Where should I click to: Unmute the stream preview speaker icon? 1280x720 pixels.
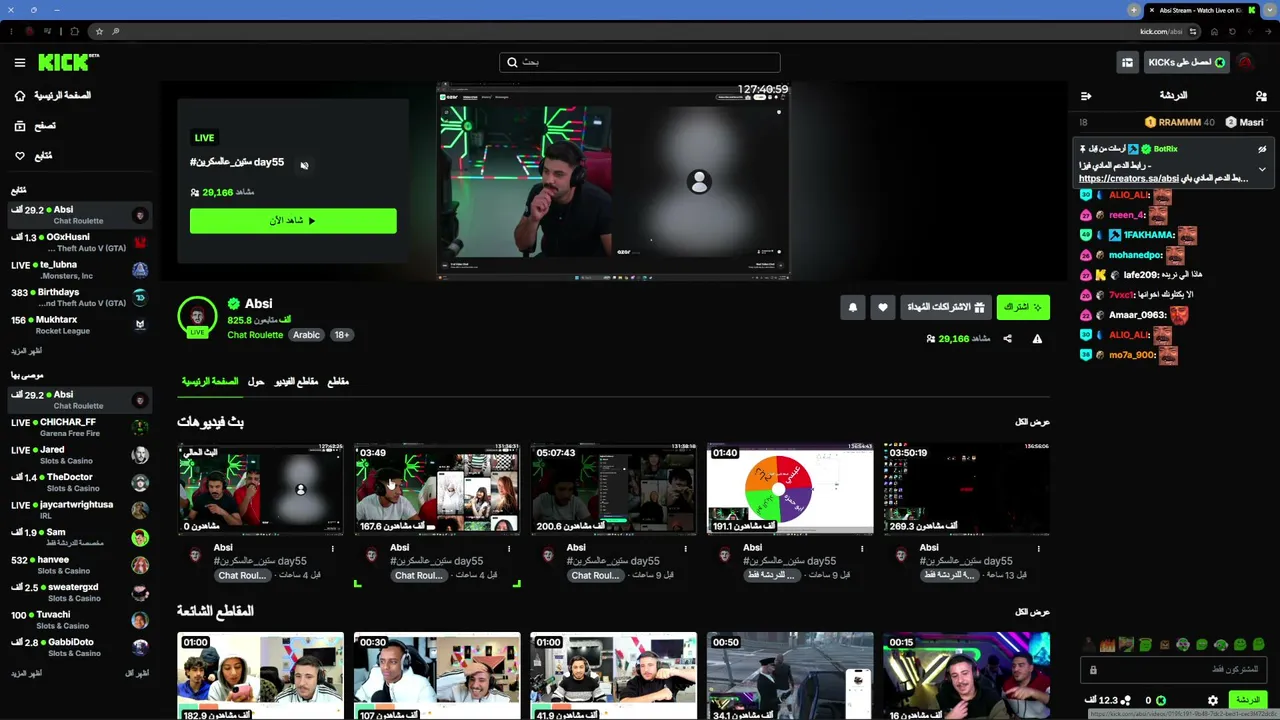(x=304, y=165)
